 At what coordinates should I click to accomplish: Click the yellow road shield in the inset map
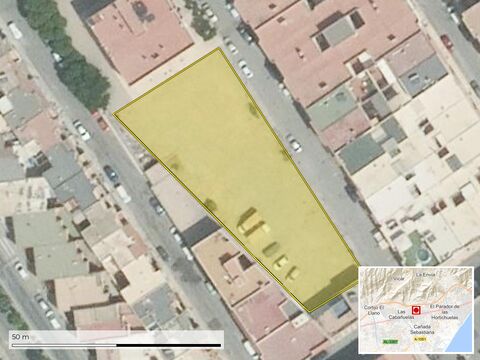point(420,339)
